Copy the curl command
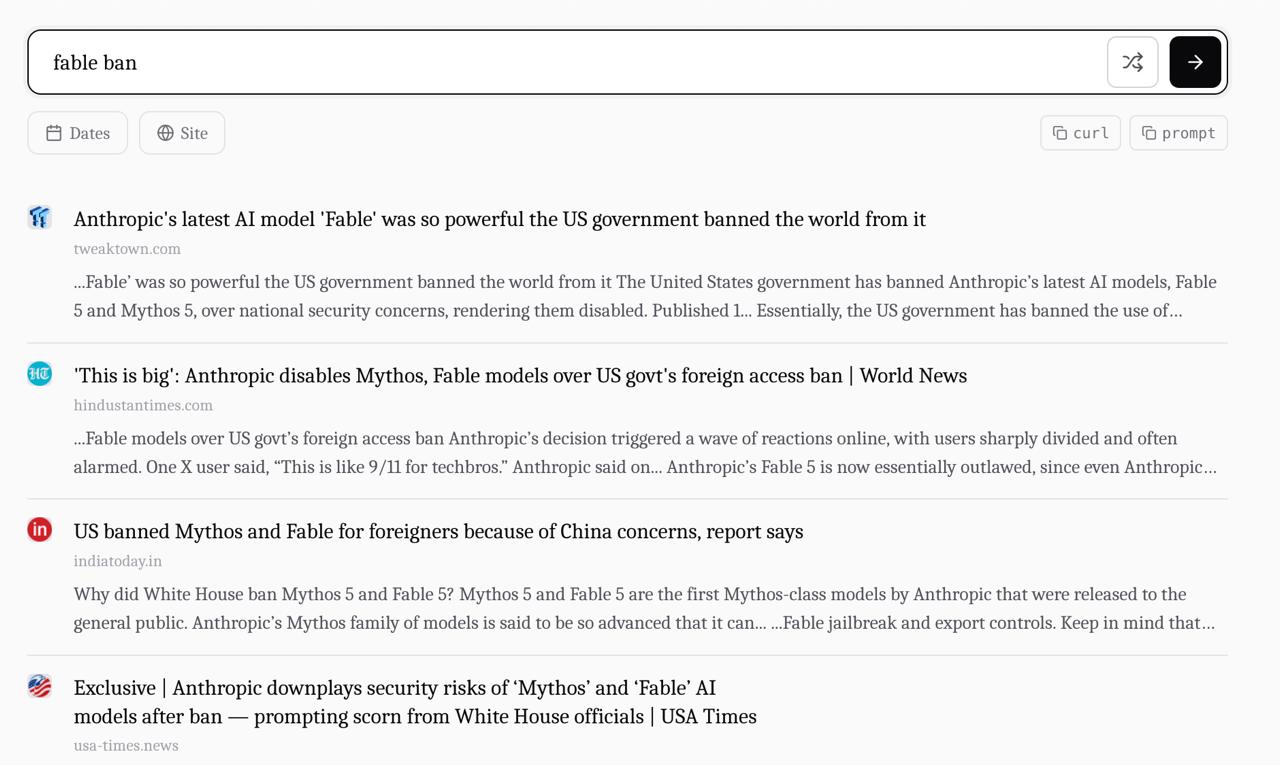1280x765 pixels. tap(1080, 133)
